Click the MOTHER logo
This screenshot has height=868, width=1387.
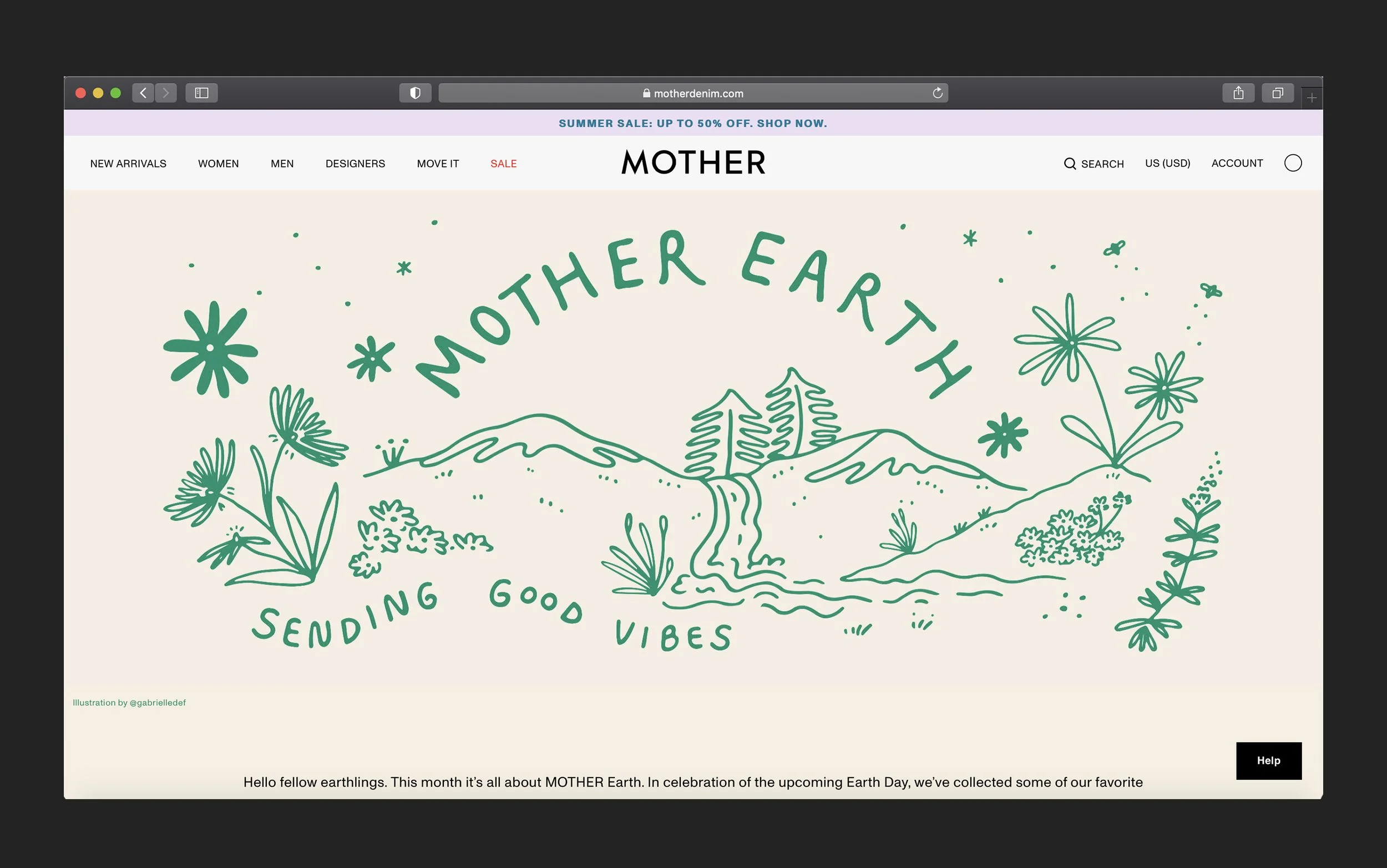point(693,163)
